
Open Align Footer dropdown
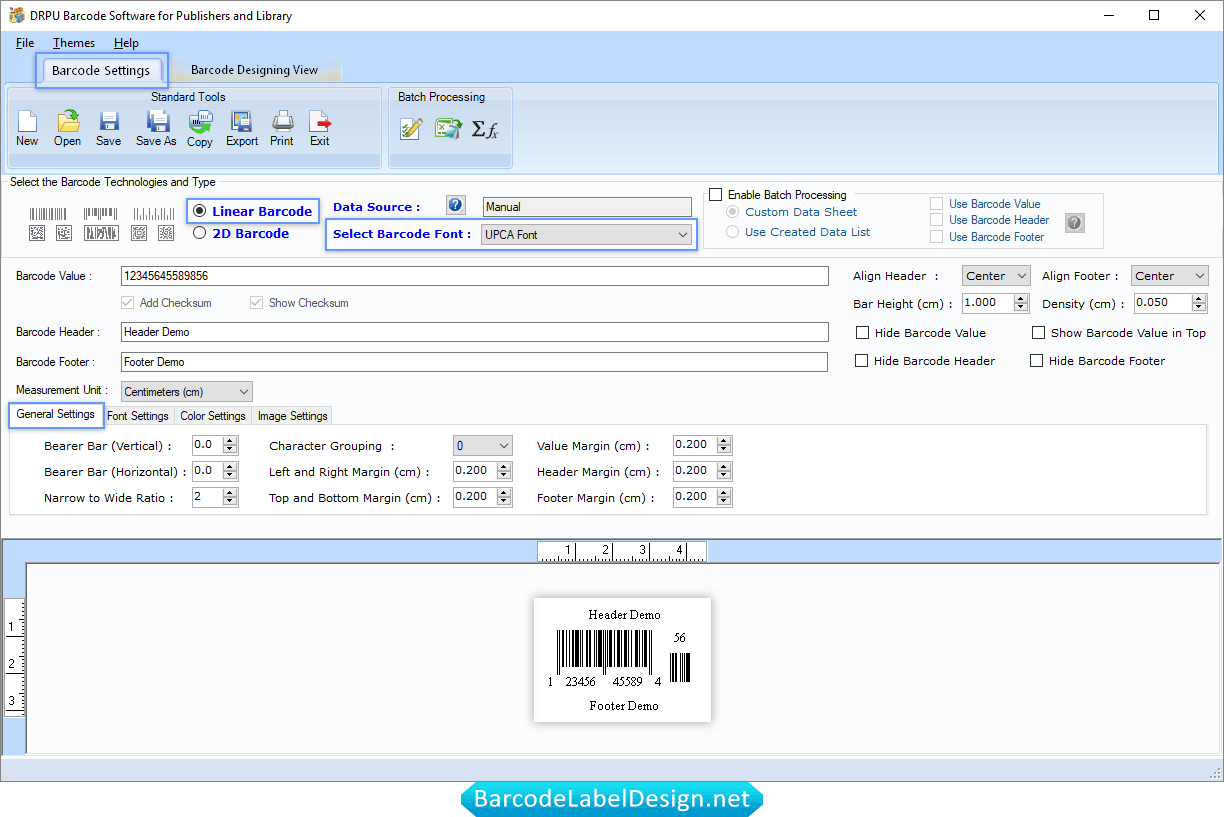point(1170,276)
